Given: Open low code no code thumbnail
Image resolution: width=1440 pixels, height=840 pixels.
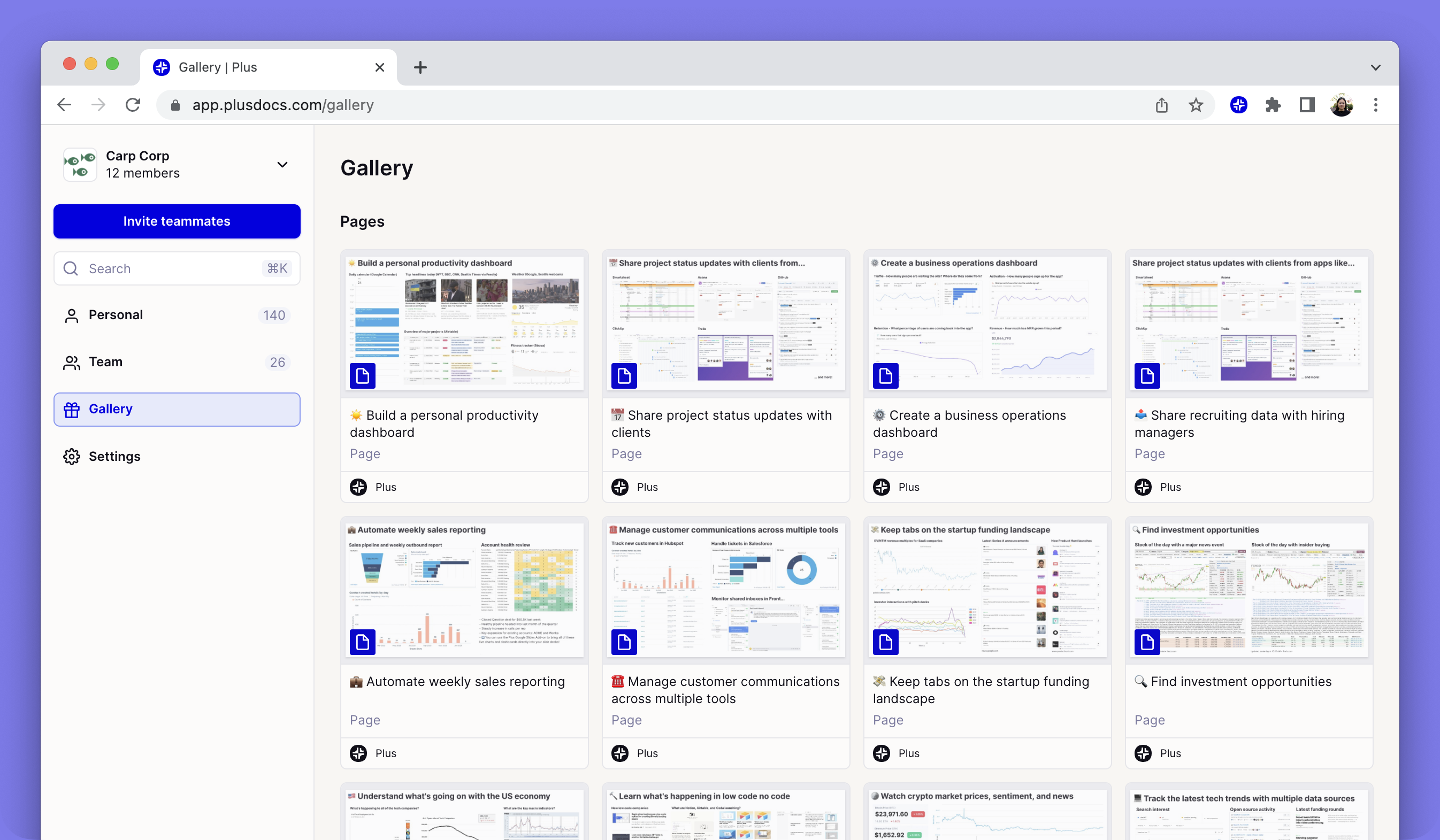Looking at the screenshot, I should pos(726,814).
